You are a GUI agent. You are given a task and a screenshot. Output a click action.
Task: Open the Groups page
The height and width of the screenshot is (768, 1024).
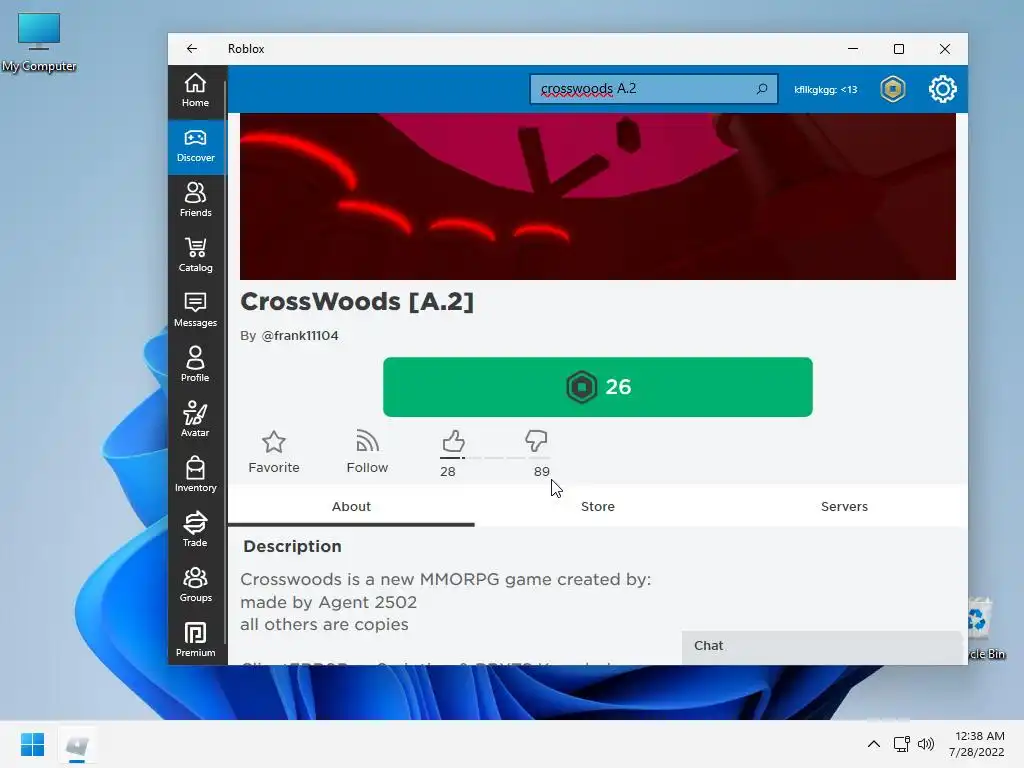[x=195, y=584]
